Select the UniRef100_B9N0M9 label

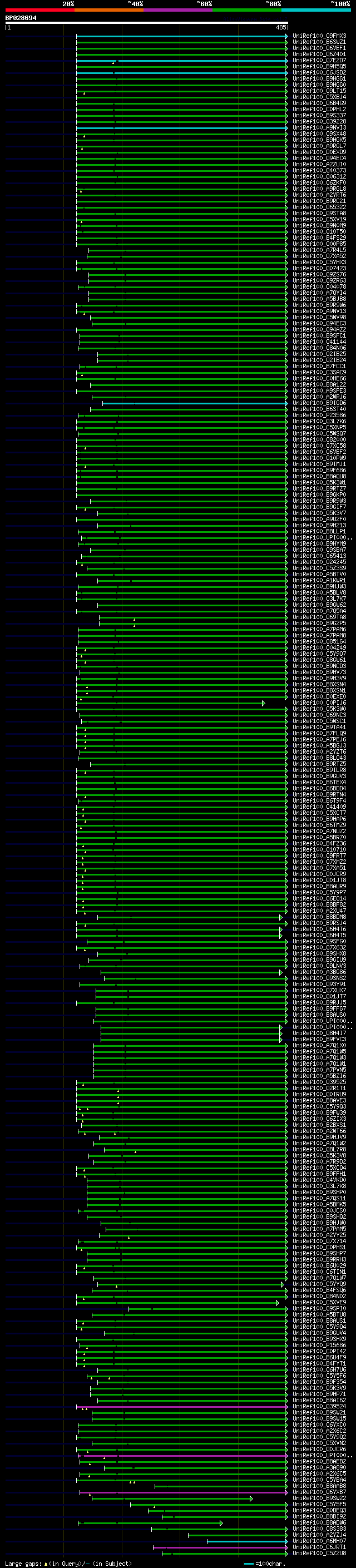click(319, 225)
